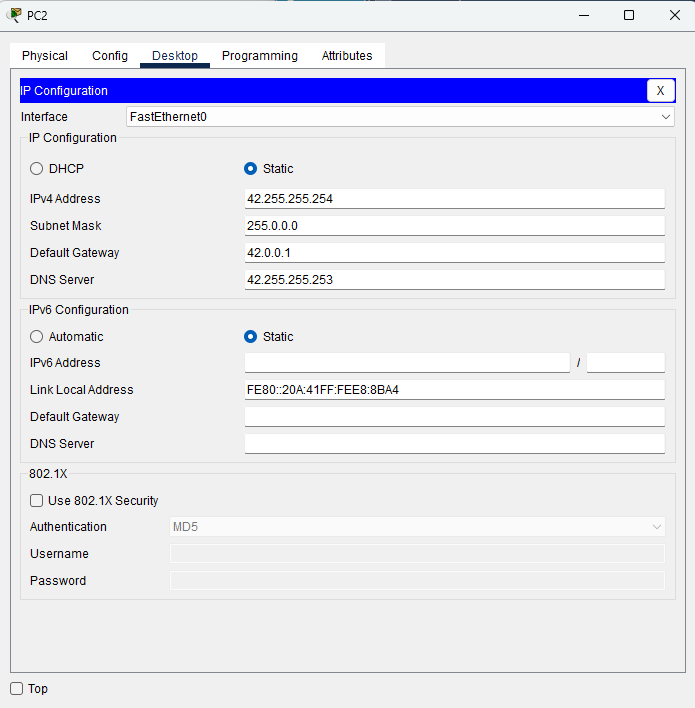695x708 pixels.
Task: Click the IPv4 Default Gateway field
Action: (454, 253)
